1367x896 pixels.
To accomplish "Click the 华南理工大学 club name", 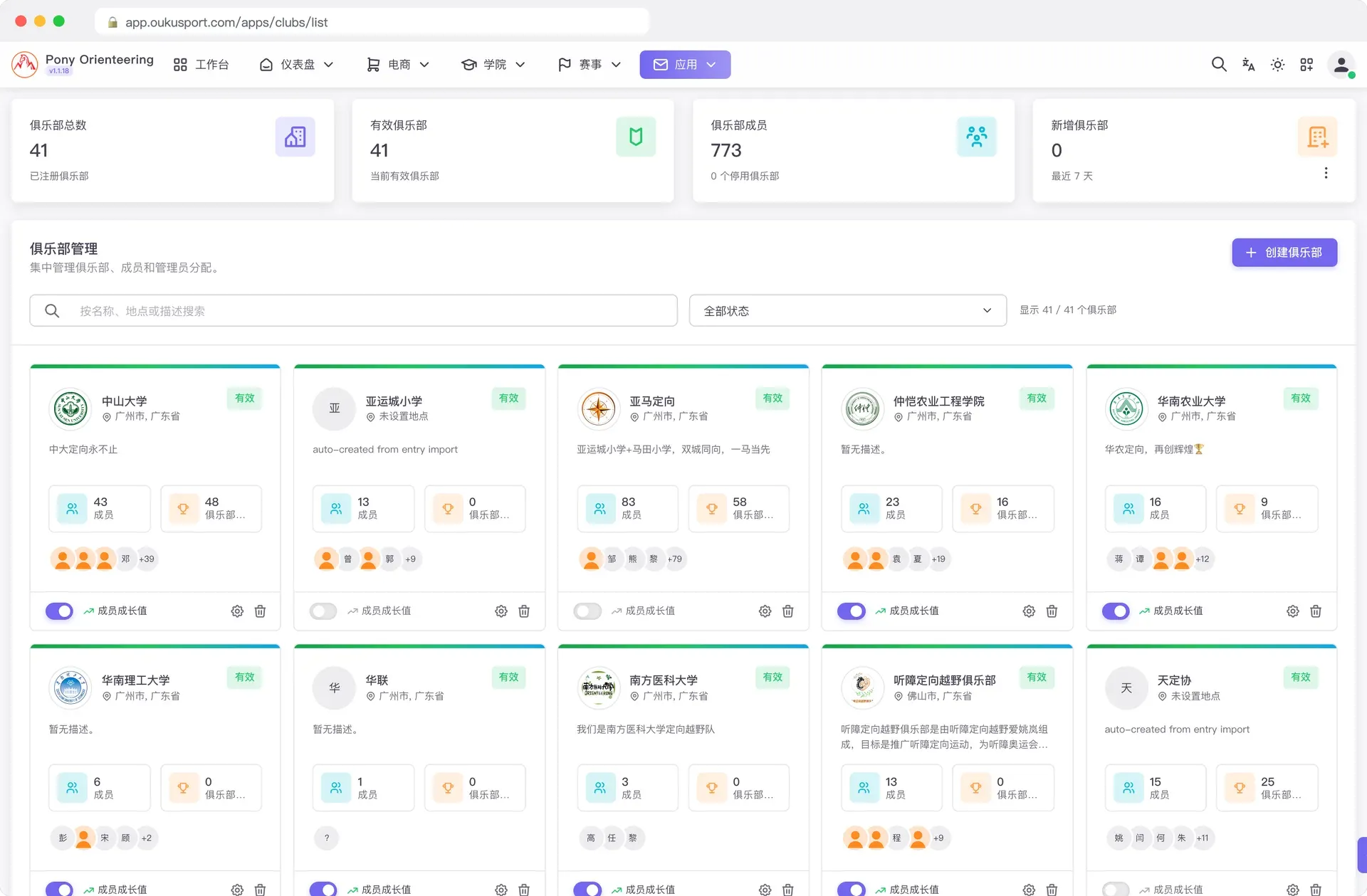I will click(135, 680).
